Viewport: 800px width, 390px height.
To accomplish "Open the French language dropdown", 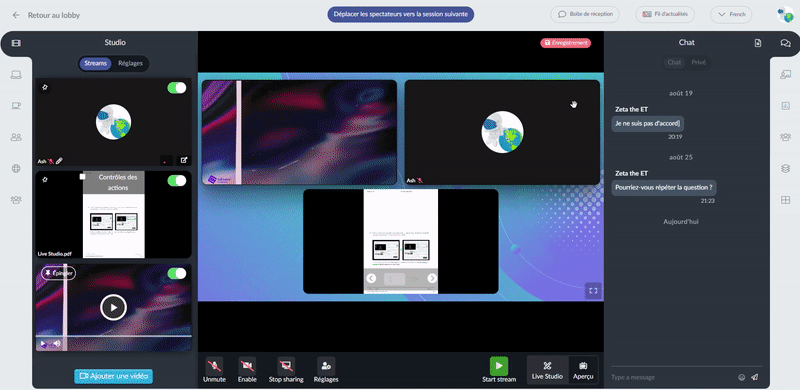I will click(731, 14).
